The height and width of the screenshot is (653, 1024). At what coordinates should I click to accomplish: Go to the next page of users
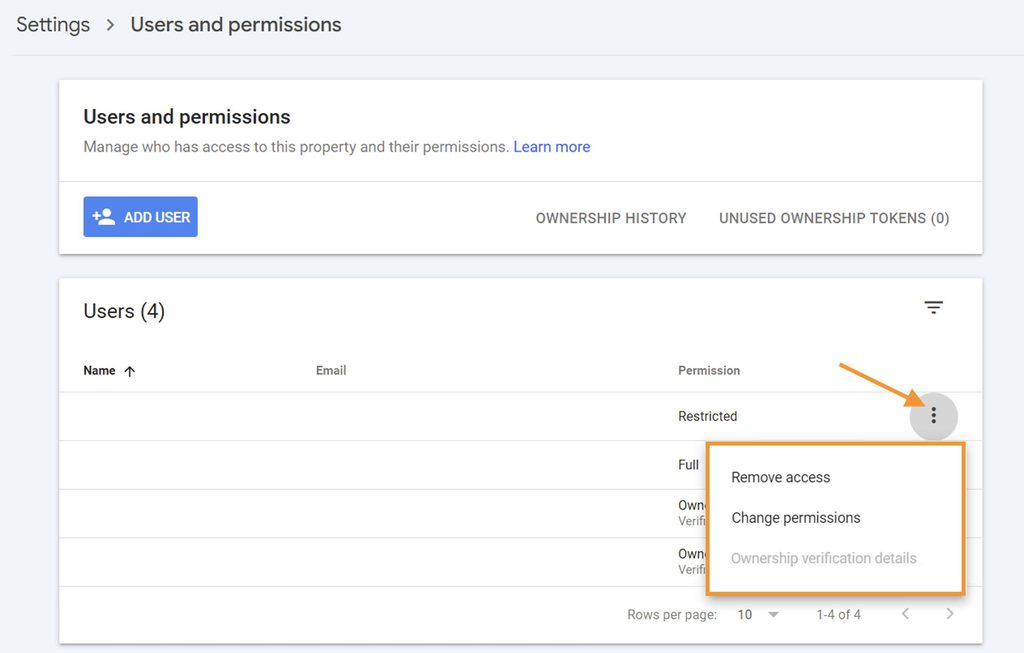(950, 614)
